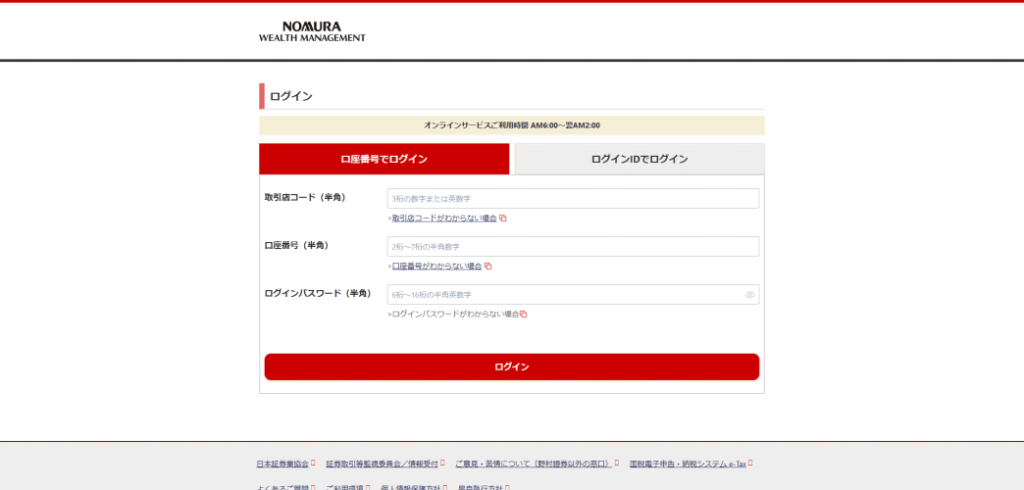The width and height of the screenshot is (1024, 490).
Task: Focus the ログインパスワード input field
Action: [x=565, y=295]
